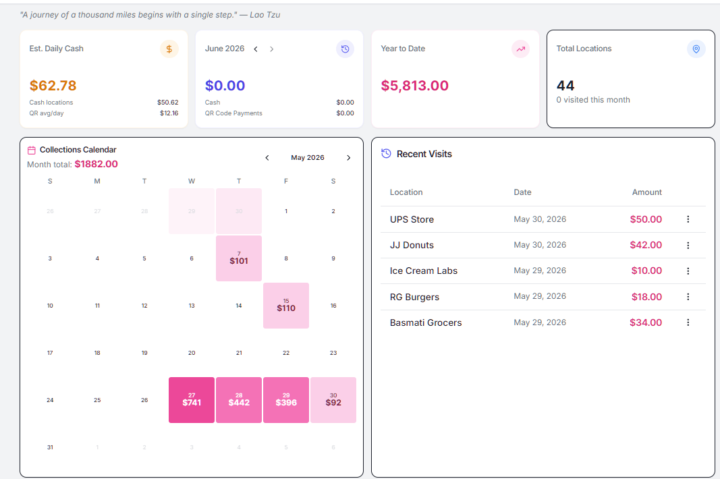Click the calendar icon beside Collections Calendar

coord(31,150)
